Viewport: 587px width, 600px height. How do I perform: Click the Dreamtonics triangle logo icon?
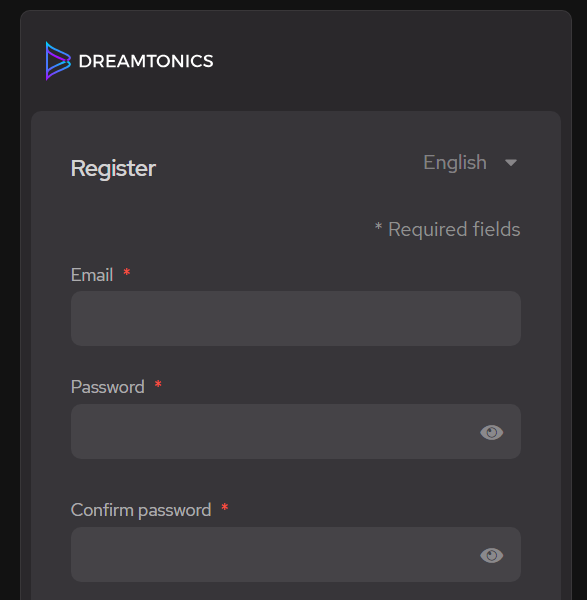[x=58, y=61]
